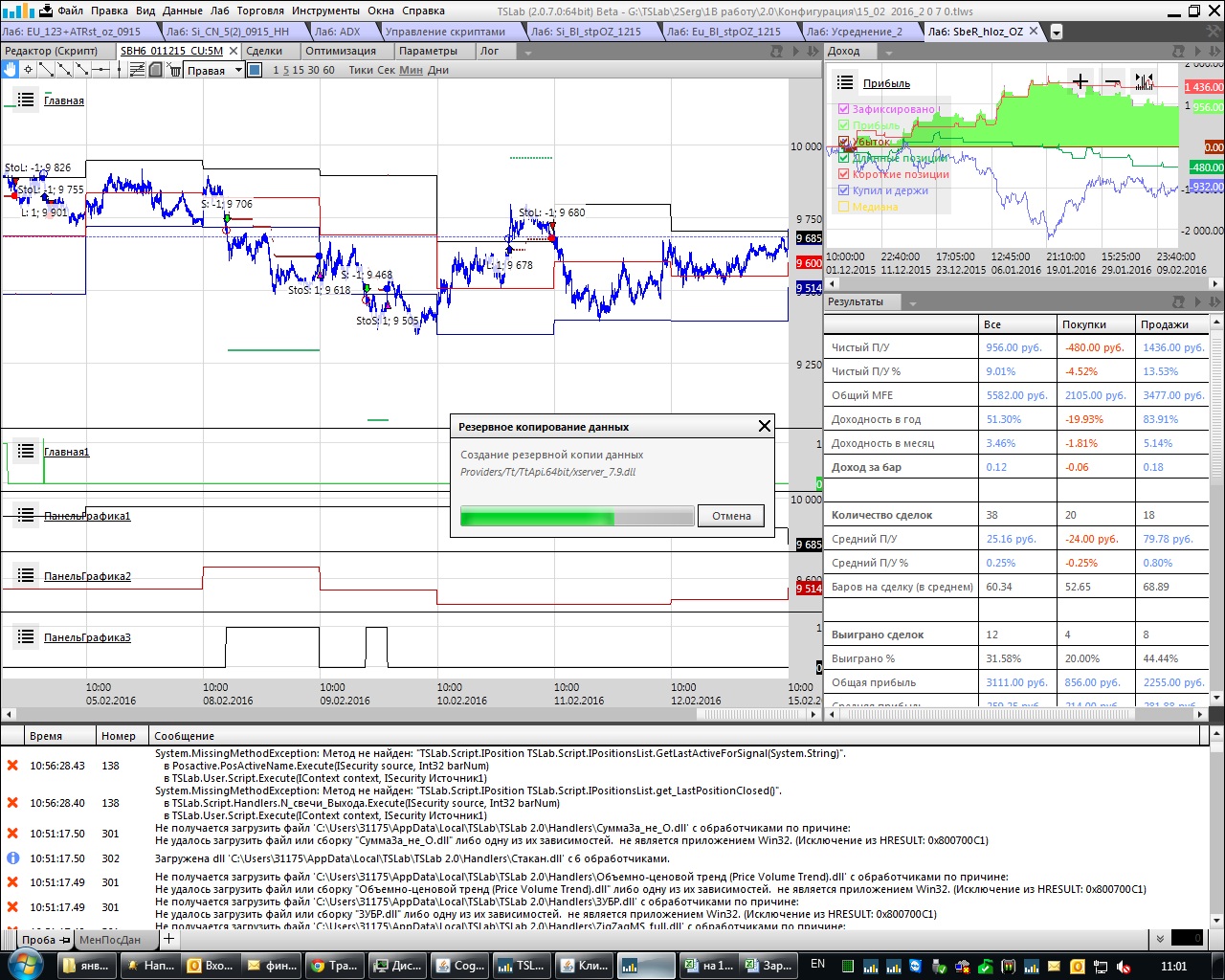Open the Торговля menu

[260, 11]
